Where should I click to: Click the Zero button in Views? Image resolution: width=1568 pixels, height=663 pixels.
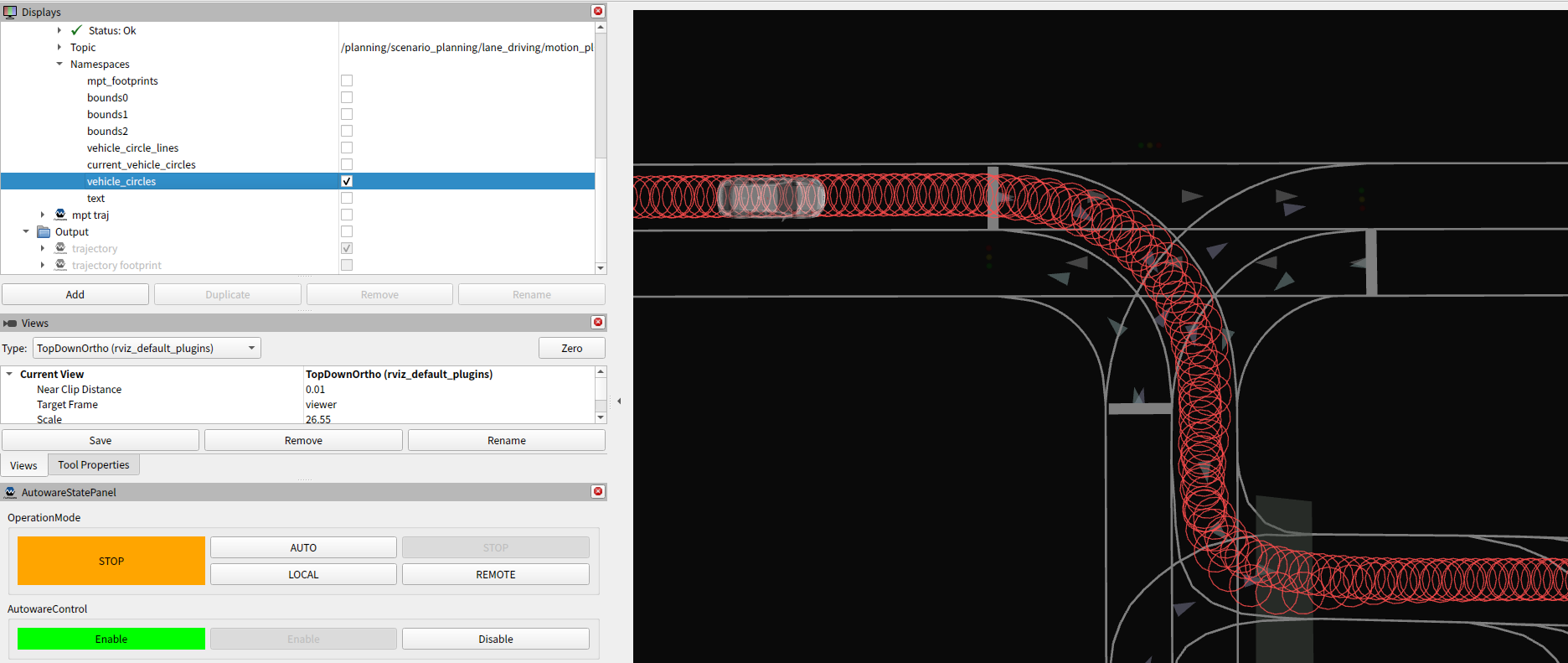coord(571,348)
